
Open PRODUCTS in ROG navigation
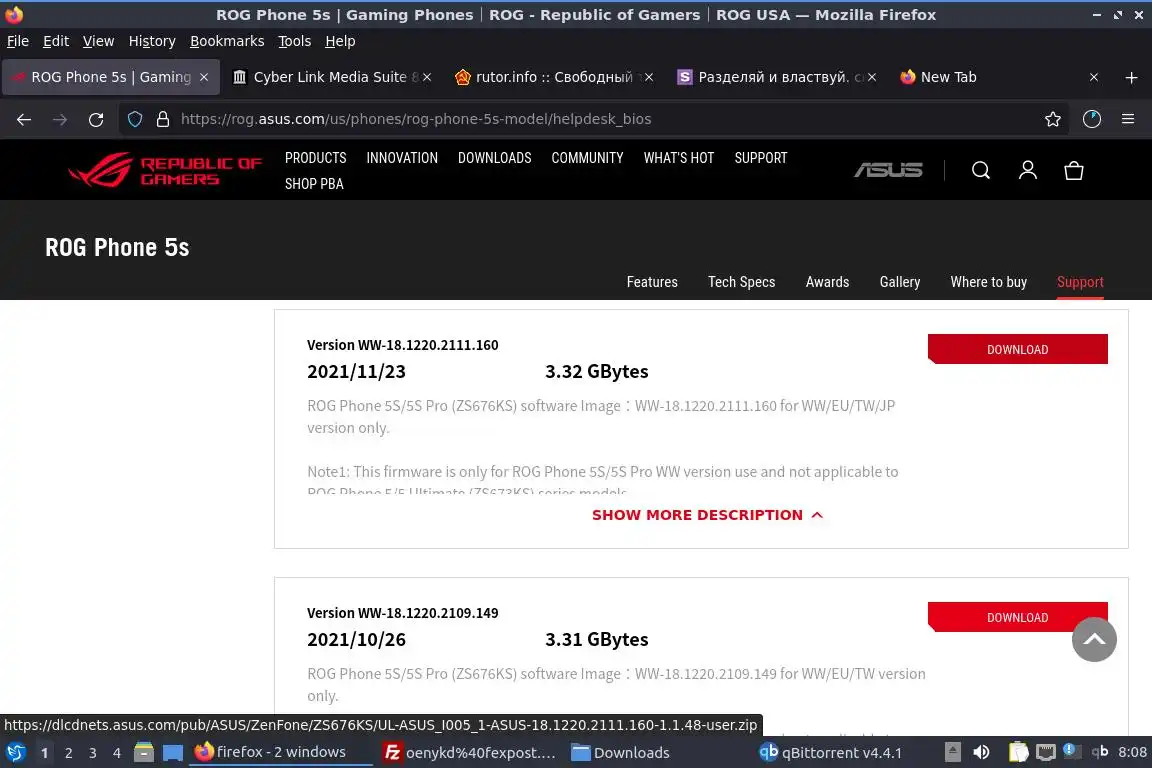[x=316, y=158]
